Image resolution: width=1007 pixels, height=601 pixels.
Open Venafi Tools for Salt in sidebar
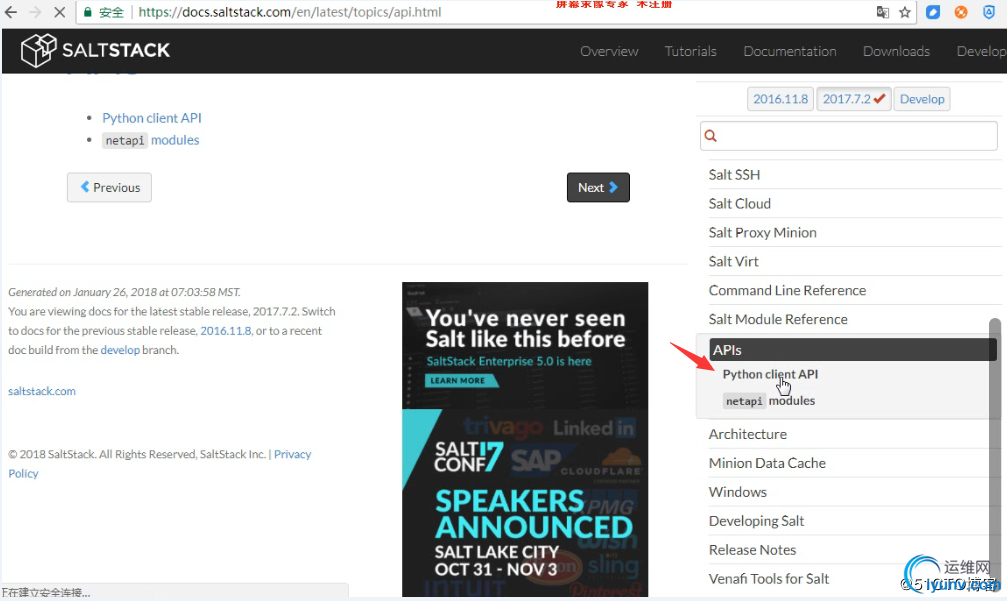click(769, 579)
